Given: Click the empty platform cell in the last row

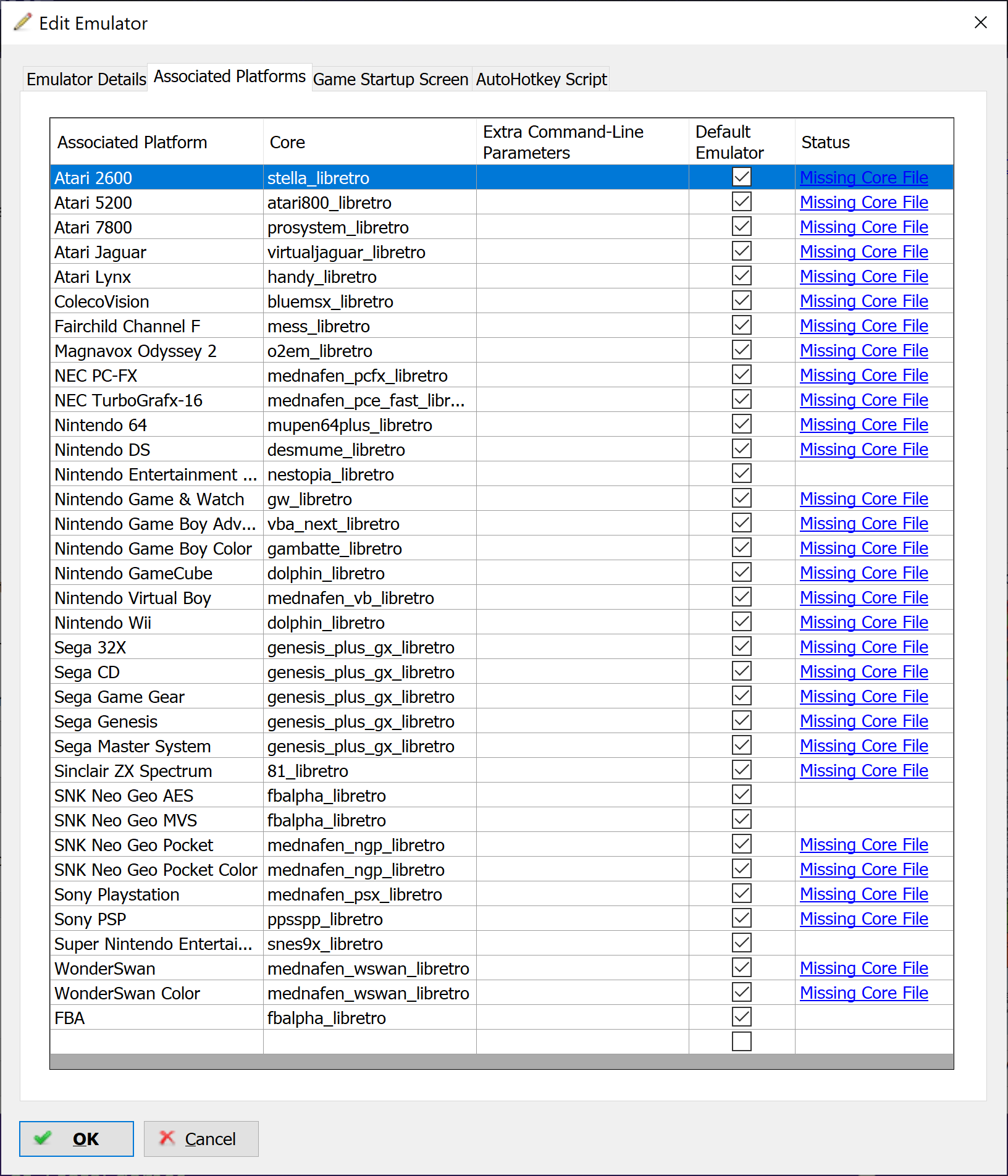Looking at the screenshot, I should 157,1042.
